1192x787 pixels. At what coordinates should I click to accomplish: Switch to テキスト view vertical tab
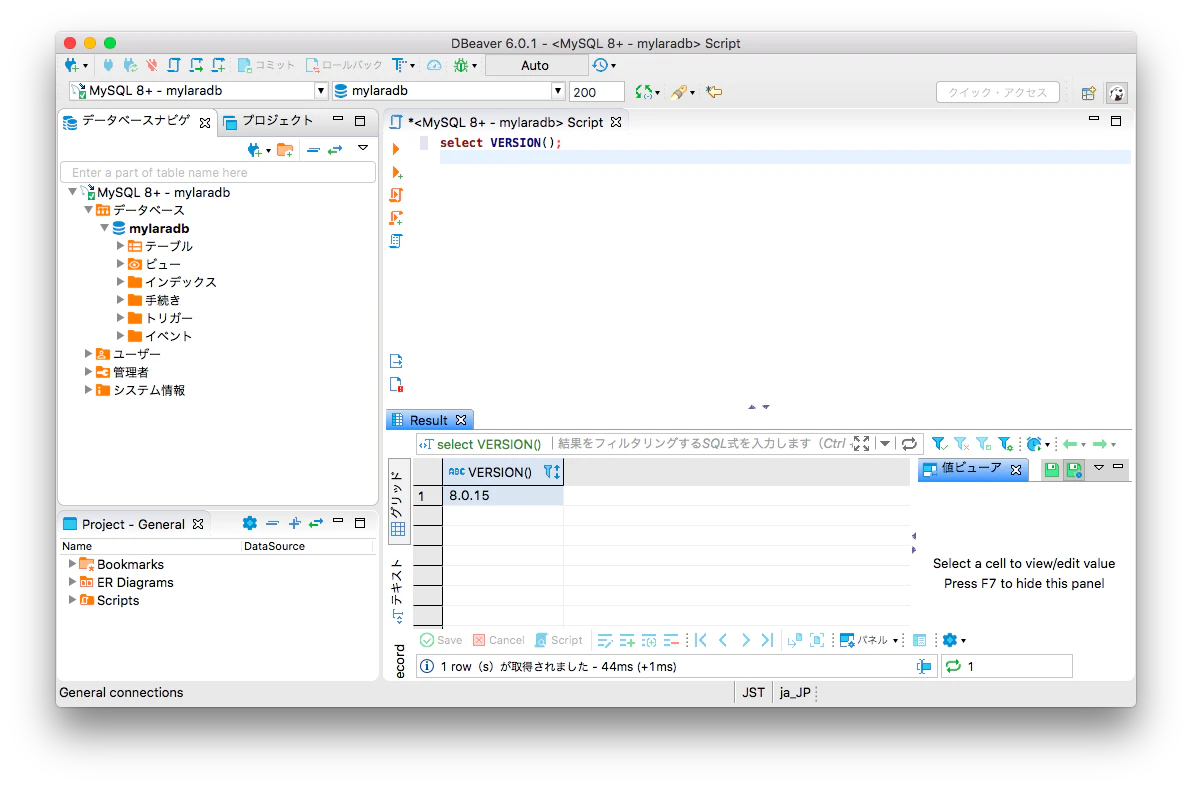point(398,591)
